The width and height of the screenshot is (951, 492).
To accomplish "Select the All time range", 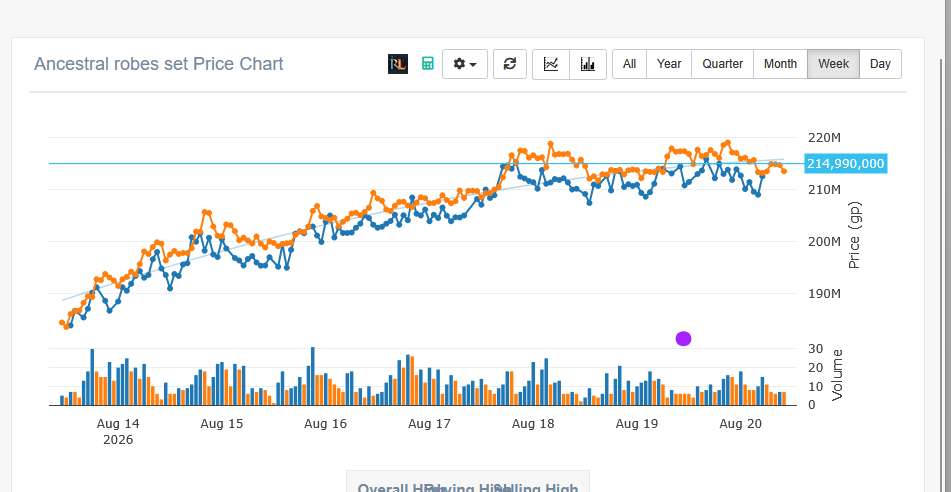I will point(630,64).
